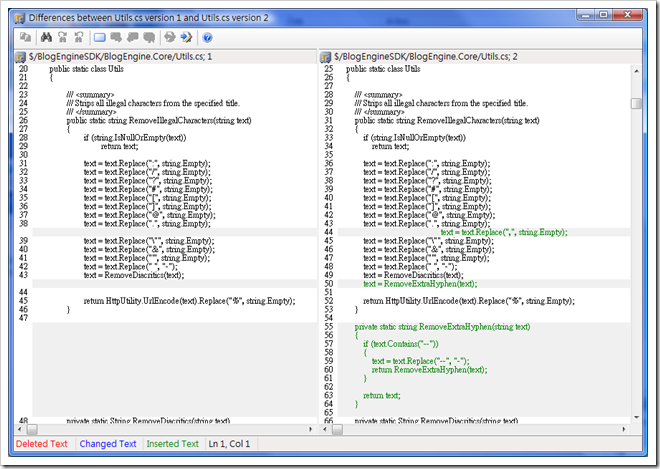Close the differences window
The height and width of the screenshot is (469, 660).
[627, 15]
